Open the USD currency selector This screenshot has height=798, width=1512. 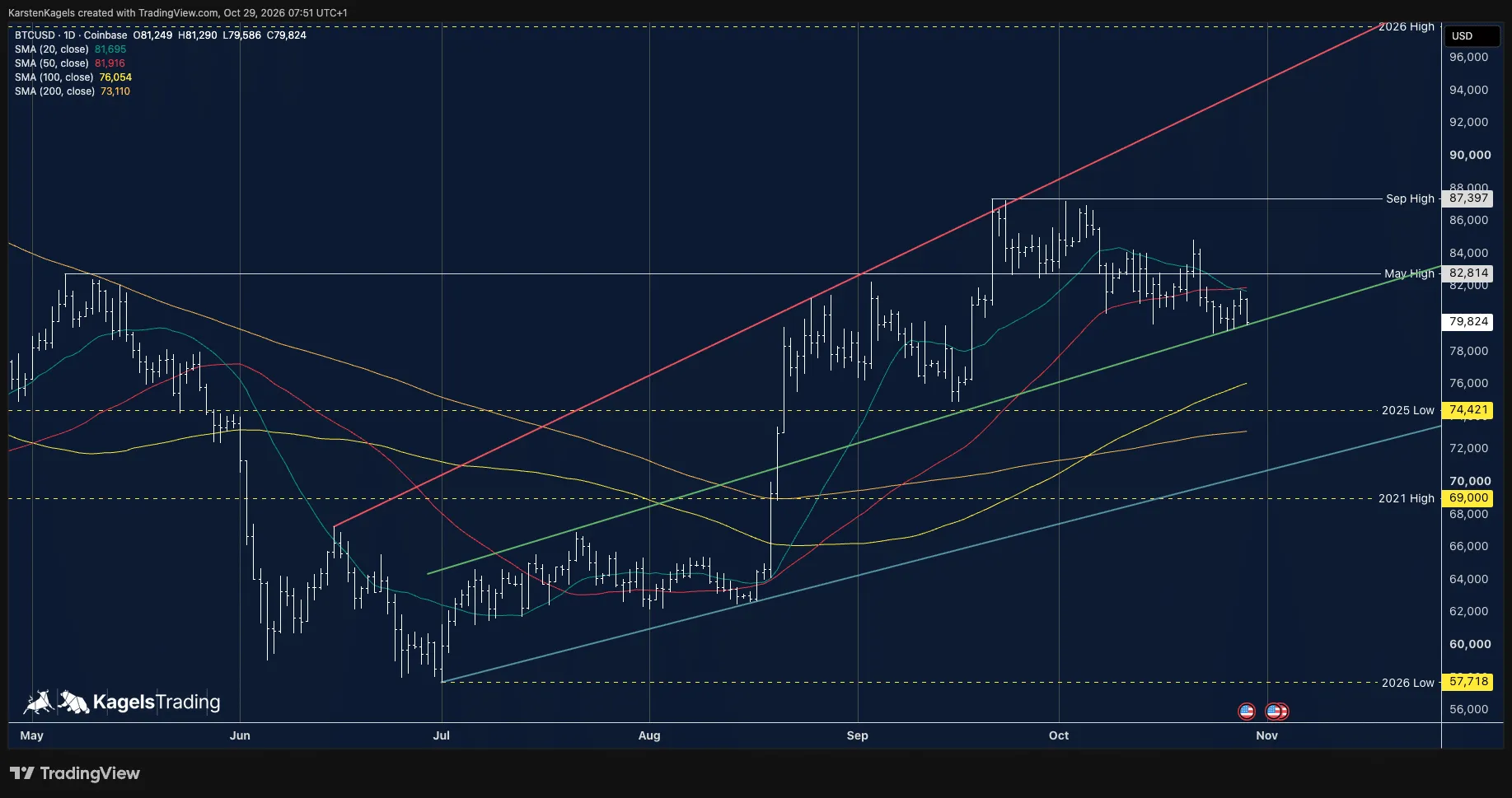[1471, 35]
